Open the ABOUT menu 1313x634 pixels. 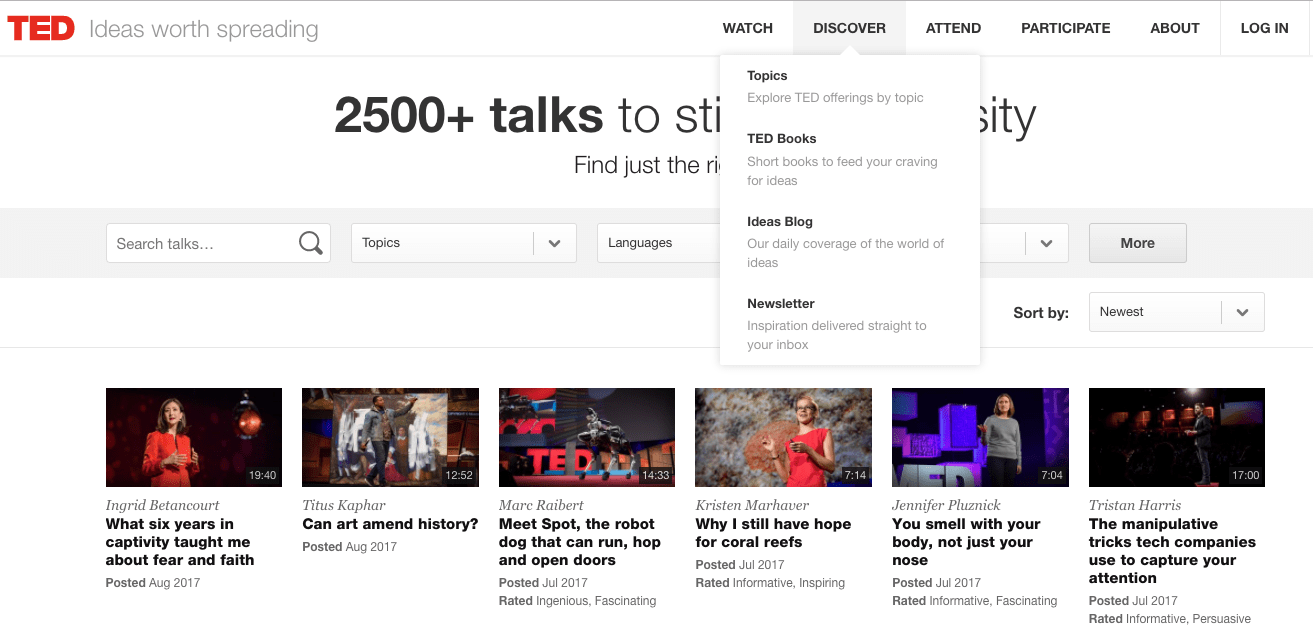[1175, 28]
